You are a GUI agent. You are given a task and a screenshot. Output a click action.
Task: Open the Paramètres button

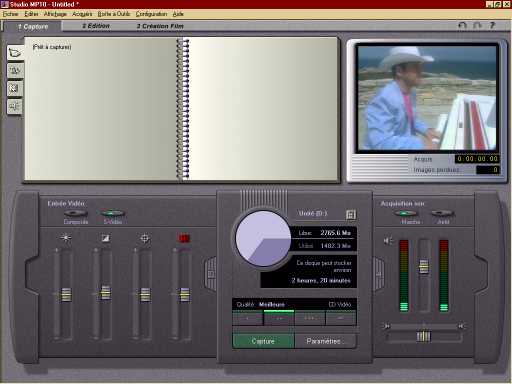pyautogui.click(x=325, y=341)
